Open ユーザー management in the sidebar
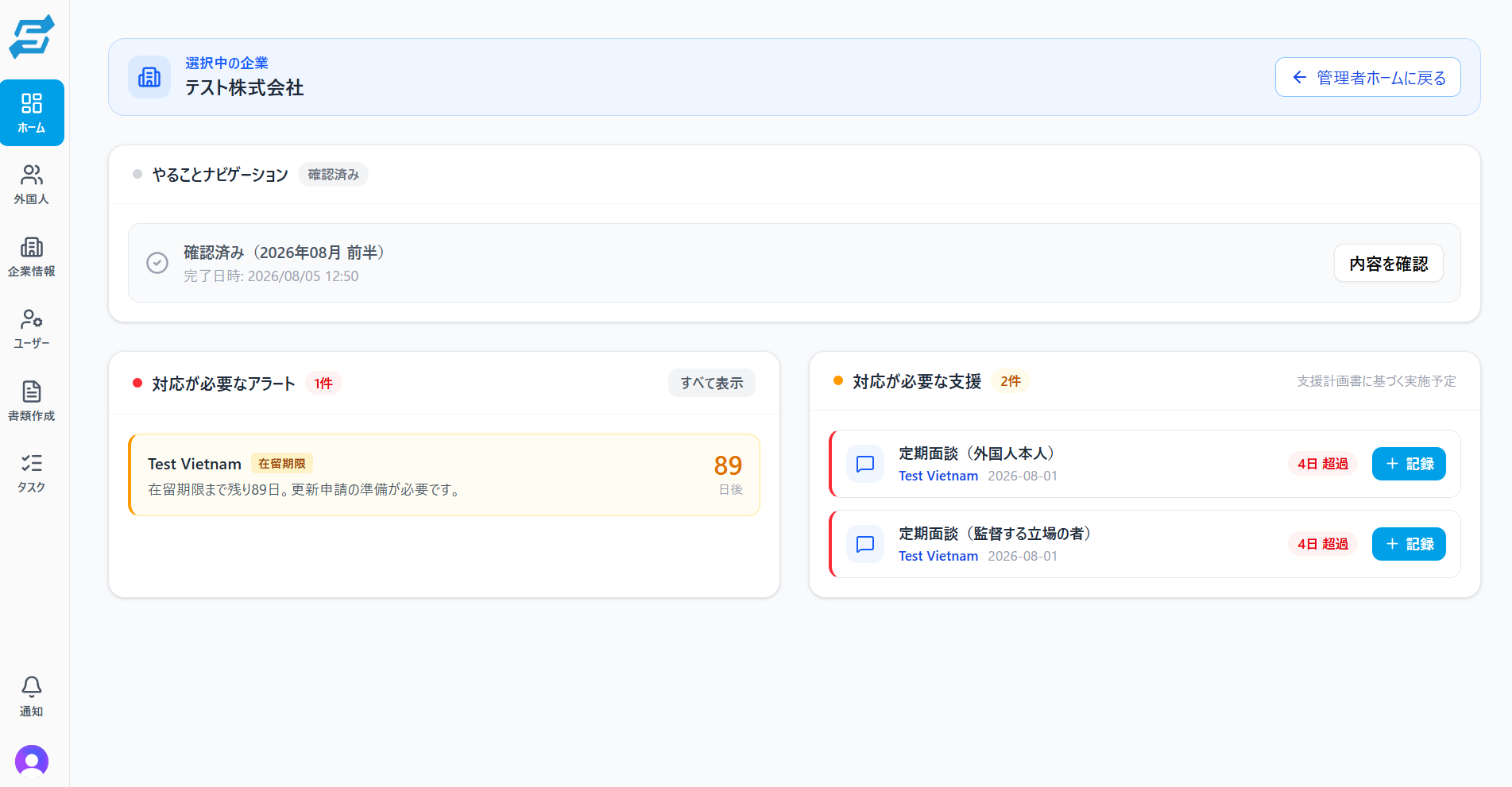The image size is (1512, 787). (32, 329)
